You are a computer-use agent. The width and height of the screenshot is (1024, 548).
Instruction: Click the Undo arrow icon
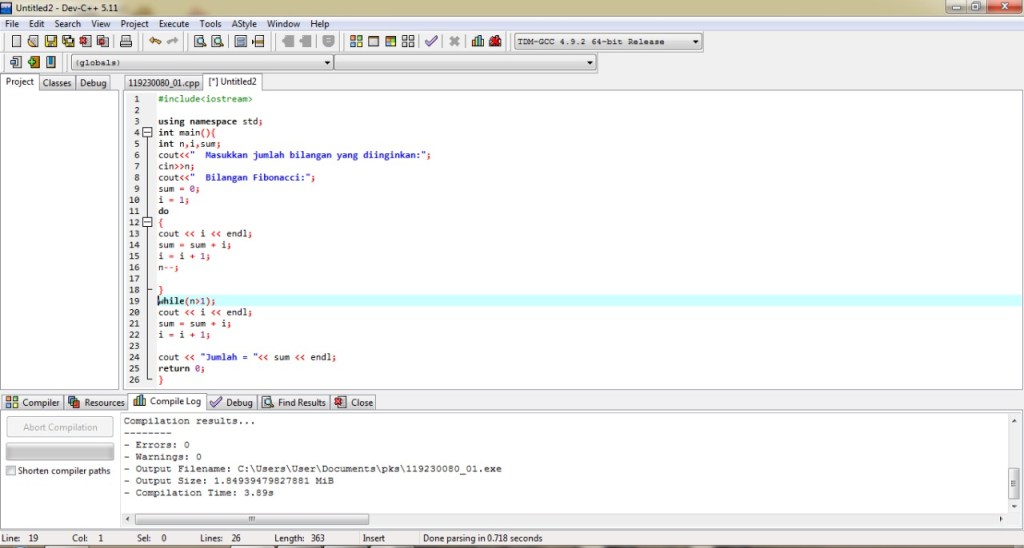(x=155, y=42)
